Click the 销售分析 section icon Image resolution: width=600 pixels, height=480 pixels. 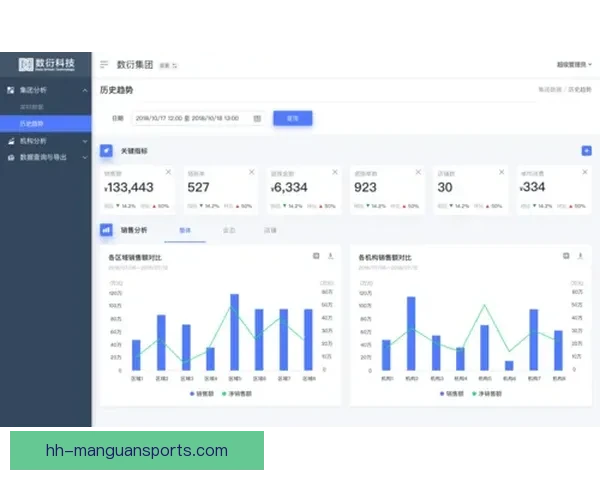tap(106, 230)
